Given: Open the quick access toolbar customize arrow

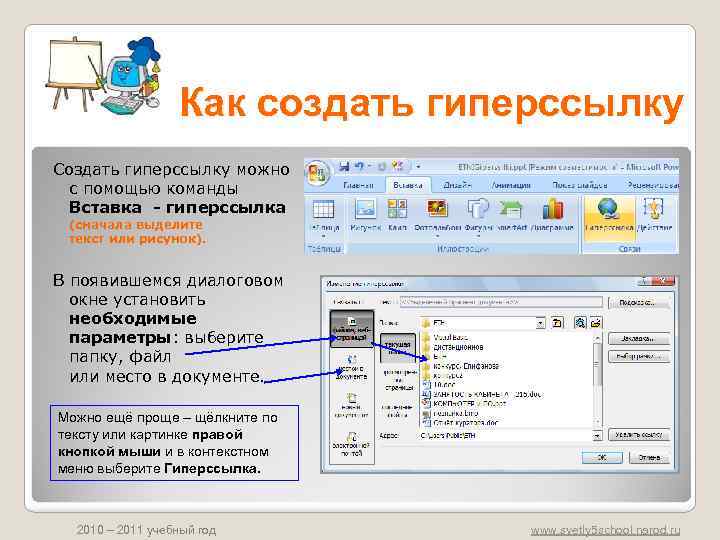Looking at the screenshot, I should 418,167.
